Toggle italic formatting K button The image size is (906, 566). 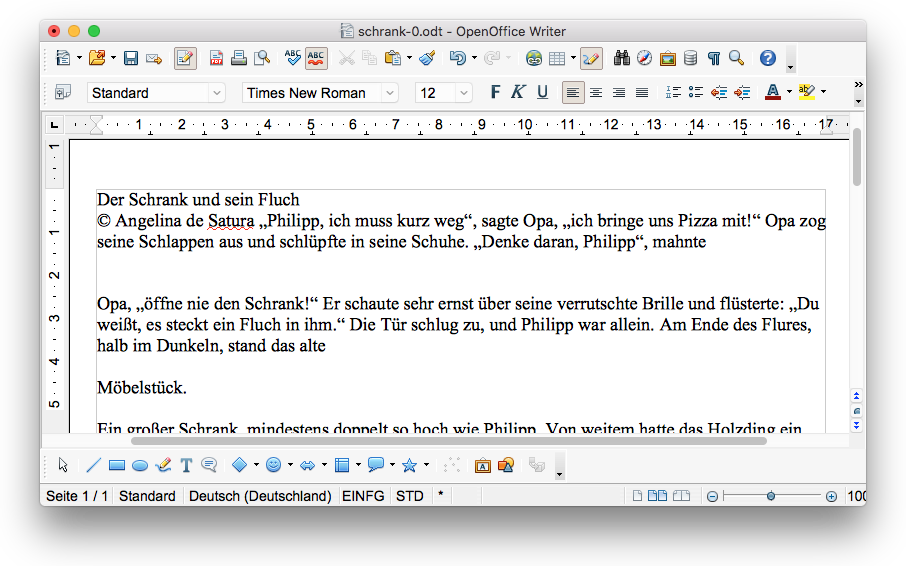tap(518, 92)
